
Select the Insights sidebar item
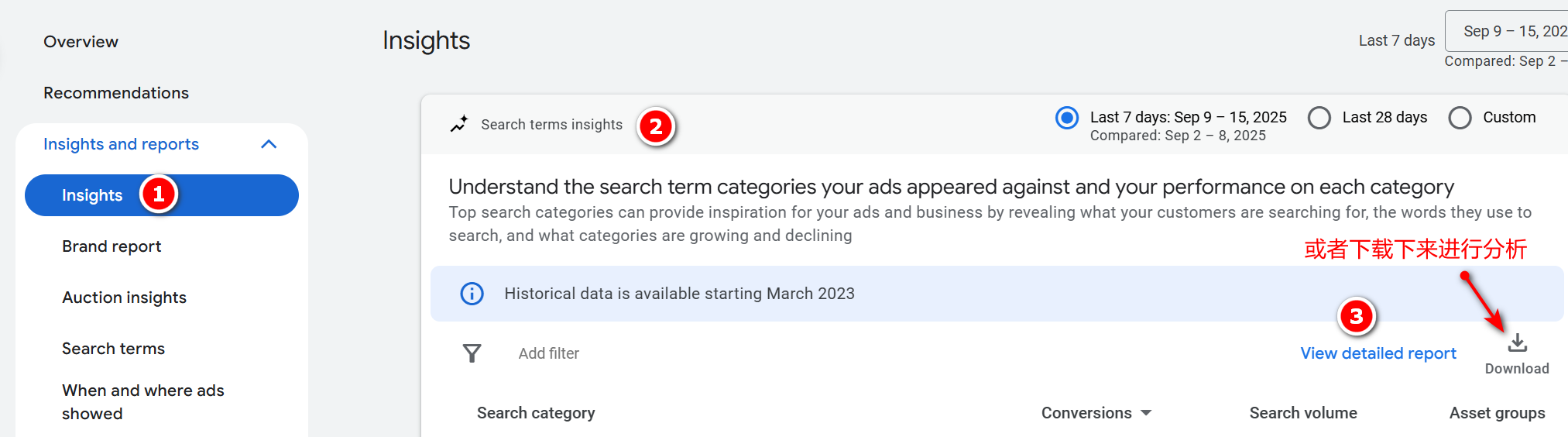pos(92,195)
